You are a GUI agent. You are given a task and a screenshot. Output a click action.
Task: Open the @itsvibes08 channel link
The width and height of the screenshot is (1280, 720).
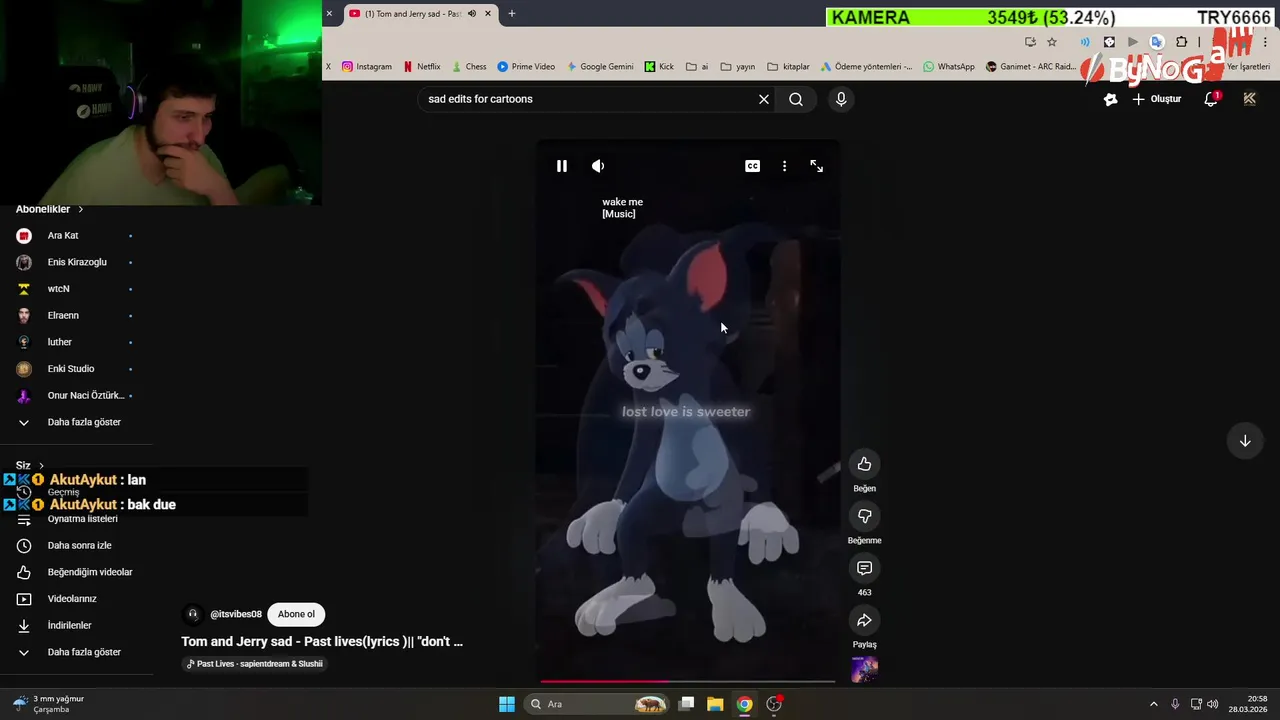point(236,614)
